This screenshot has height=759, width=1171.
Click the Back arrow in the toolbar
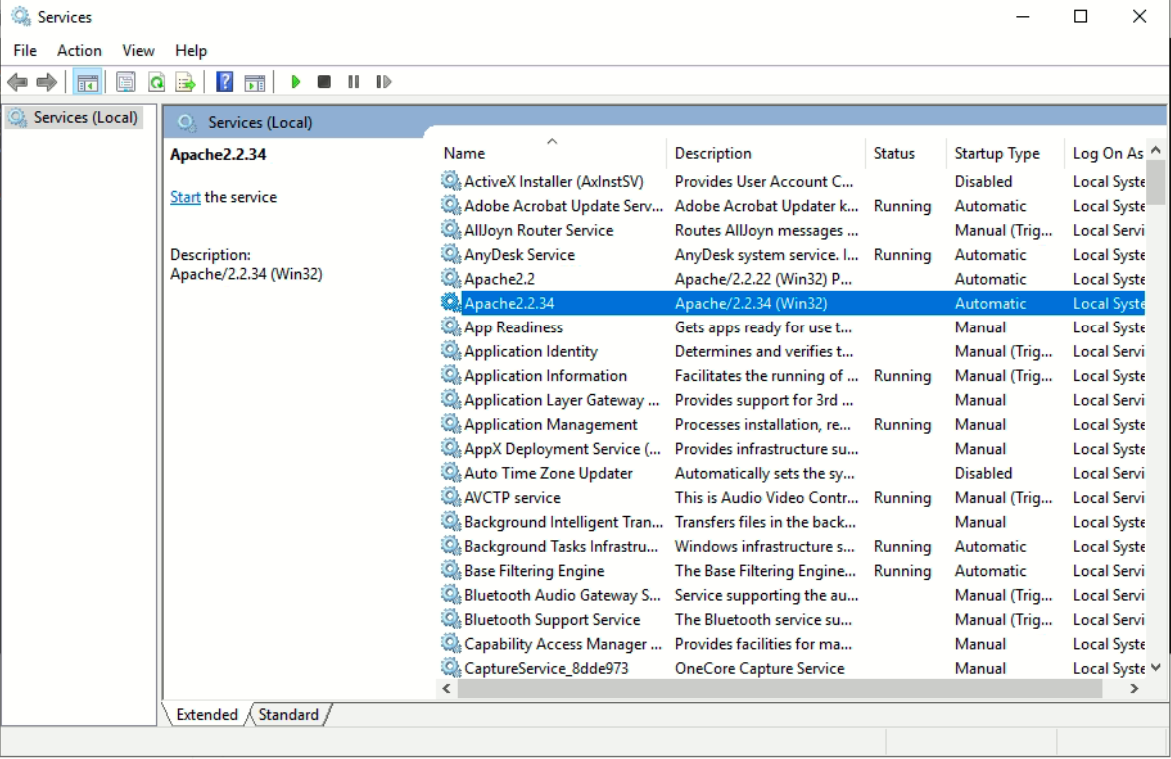point(17,82)
